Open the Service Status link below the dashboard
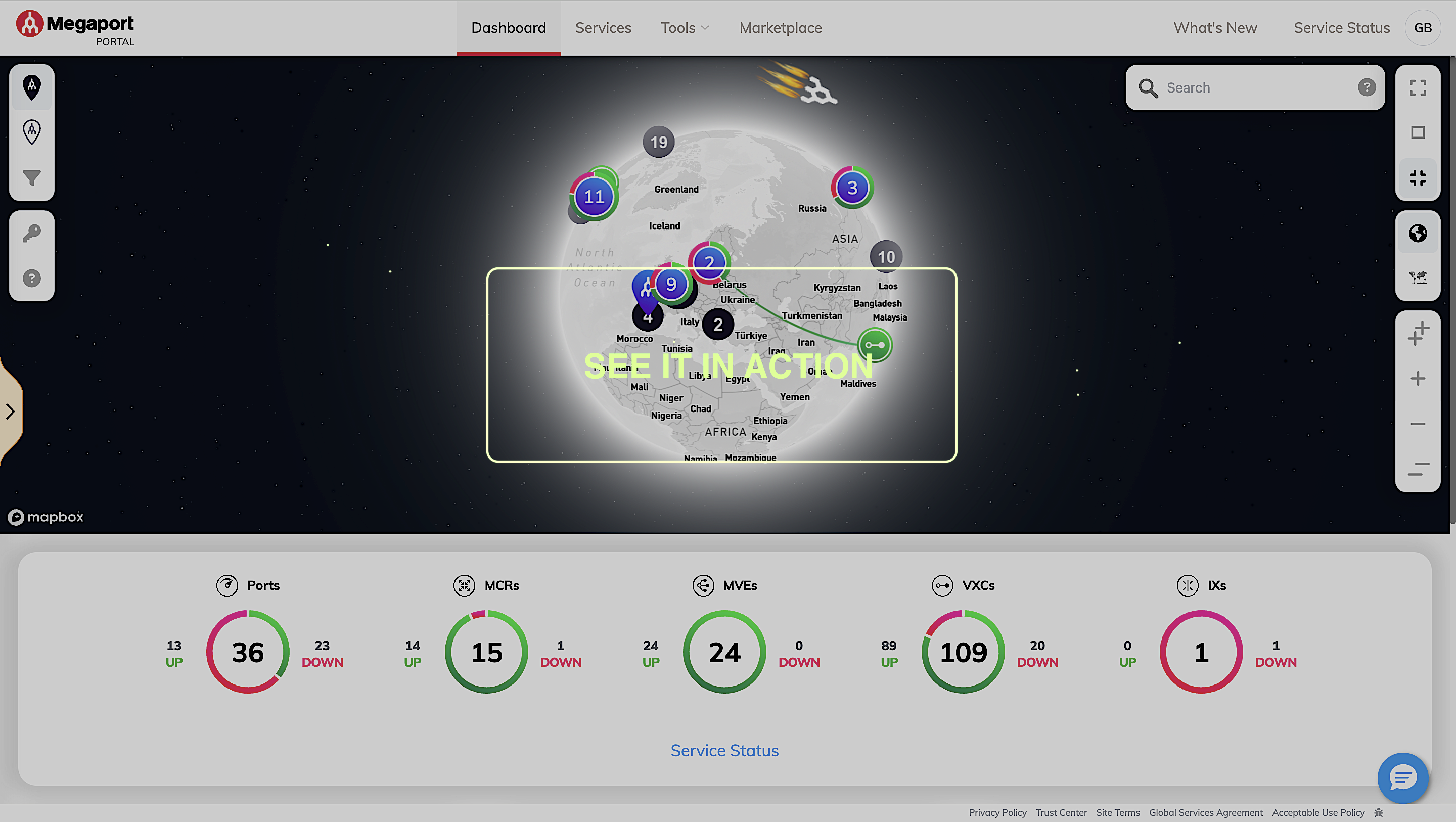Viewport: 1456px width, 822px height. pos(724,750)
